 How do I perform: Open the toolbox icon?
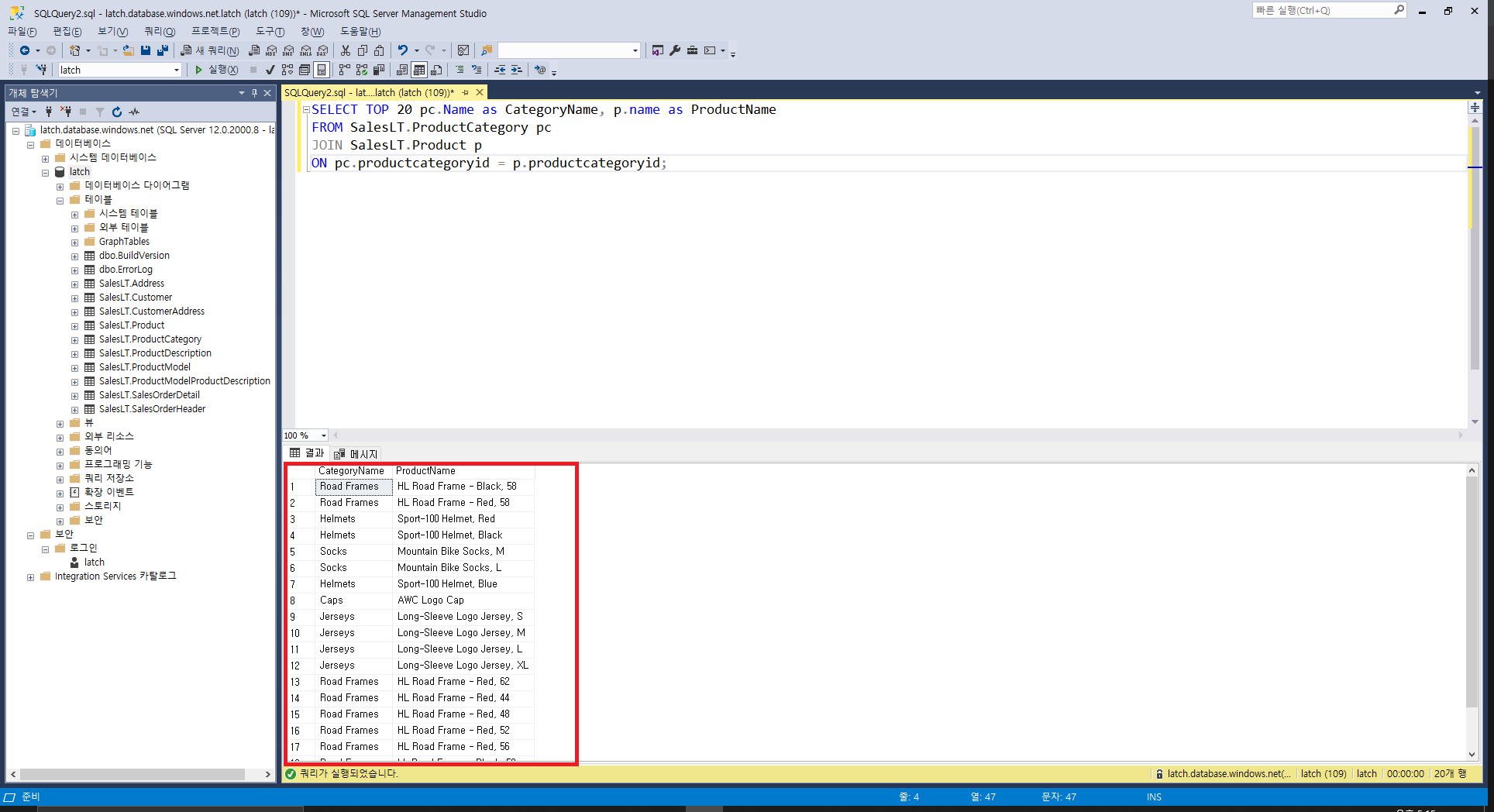(x=692, y=50)
